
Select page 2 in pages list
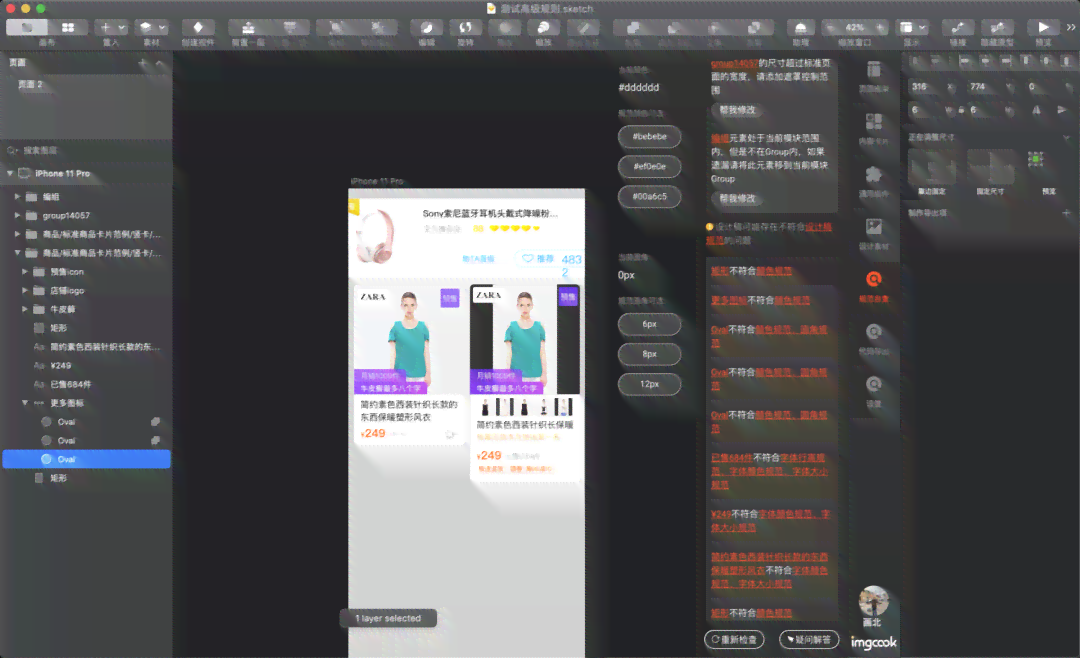(85, 84)
